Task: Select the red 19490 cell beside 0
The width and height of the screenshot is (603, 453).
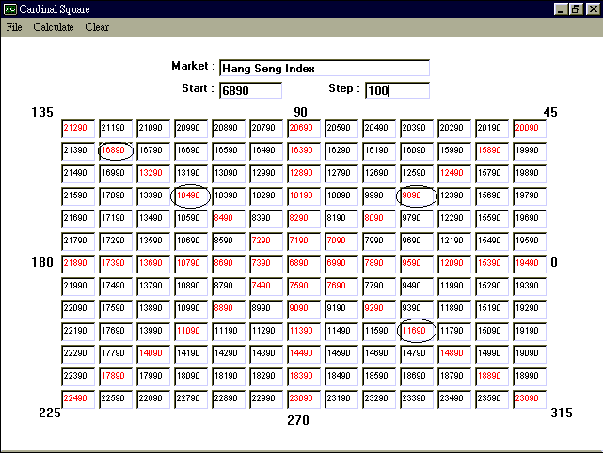Action: (526, 262)
